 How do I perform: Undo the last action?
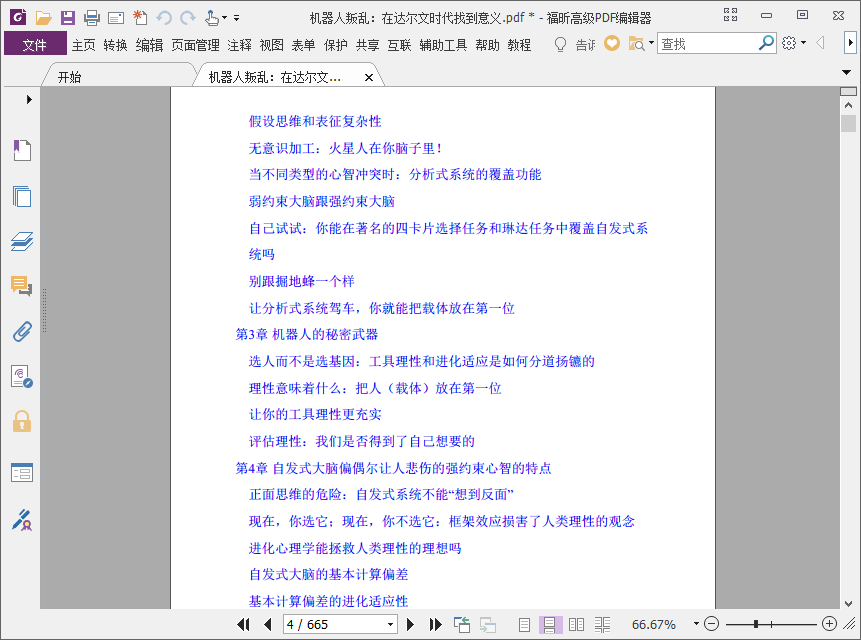[164, 18]
